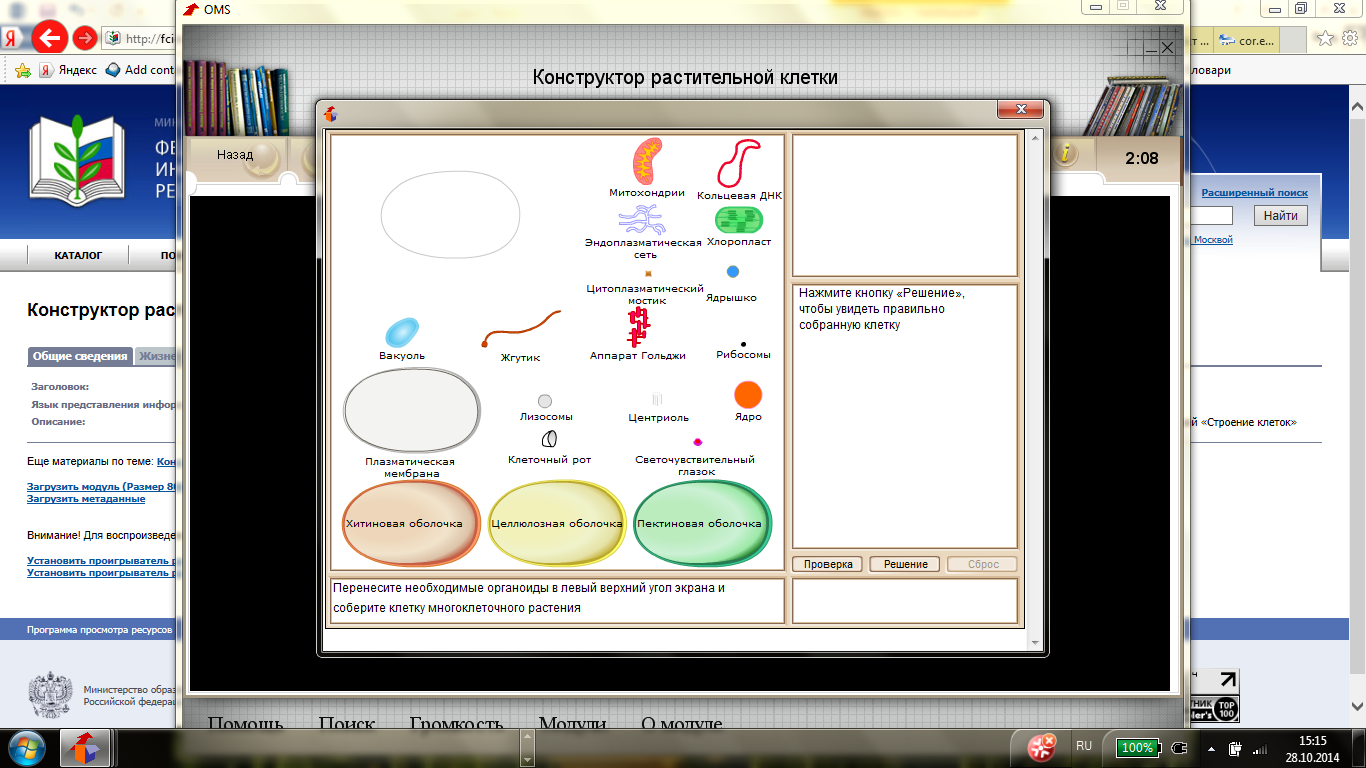Screen dimensions: 1366x768
Task: Select the Жгутик flagellum icon
Action: [x=521, y=328]
